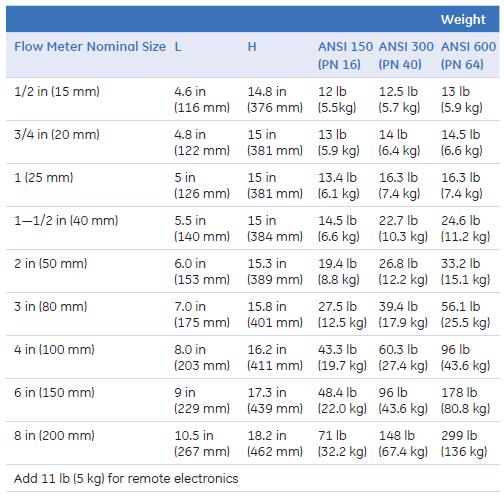Click the 299 lb (136 kg) weight cell
This screenshot has height=504, width=504.
coord(464,443)
